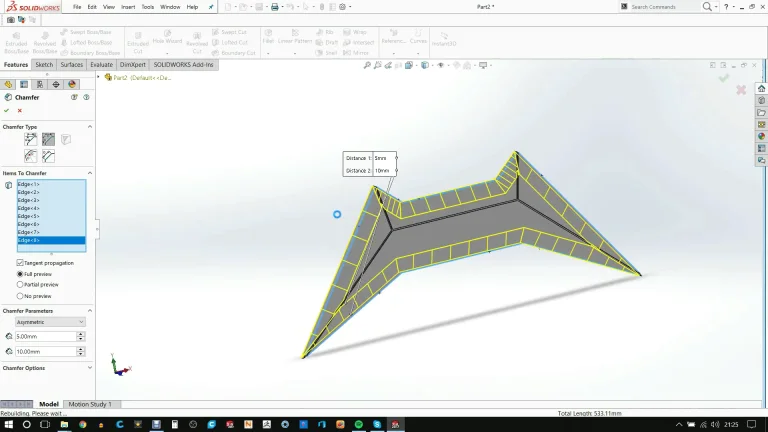
Task: Open the DisplayManager appearance tab icon
Action: pyautogui.click(x=72, y=84)
